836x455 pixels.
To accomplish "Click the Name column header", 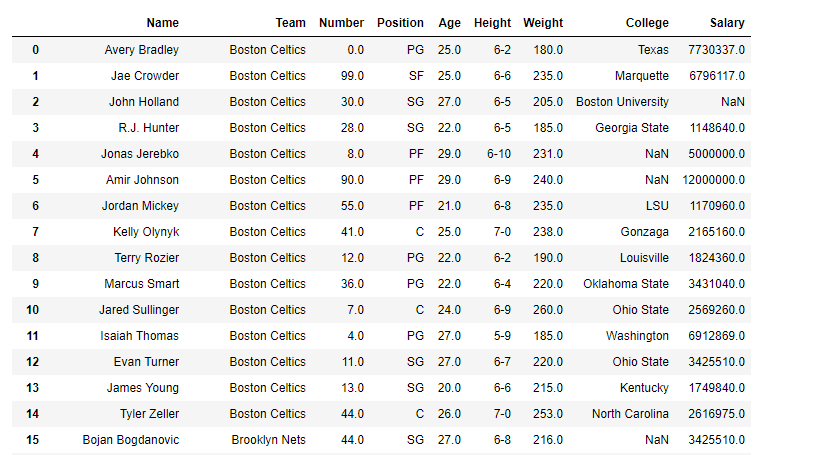I will (x=162, y=23).
